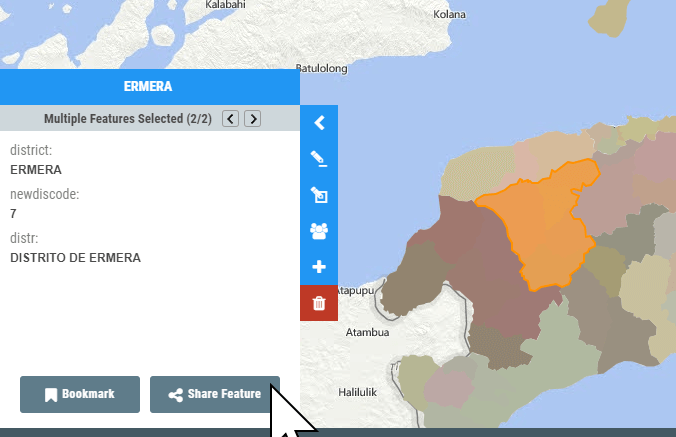676x437 pixels.
Task: Open the edit attributes pencil tool
Action: click(319, 159)
